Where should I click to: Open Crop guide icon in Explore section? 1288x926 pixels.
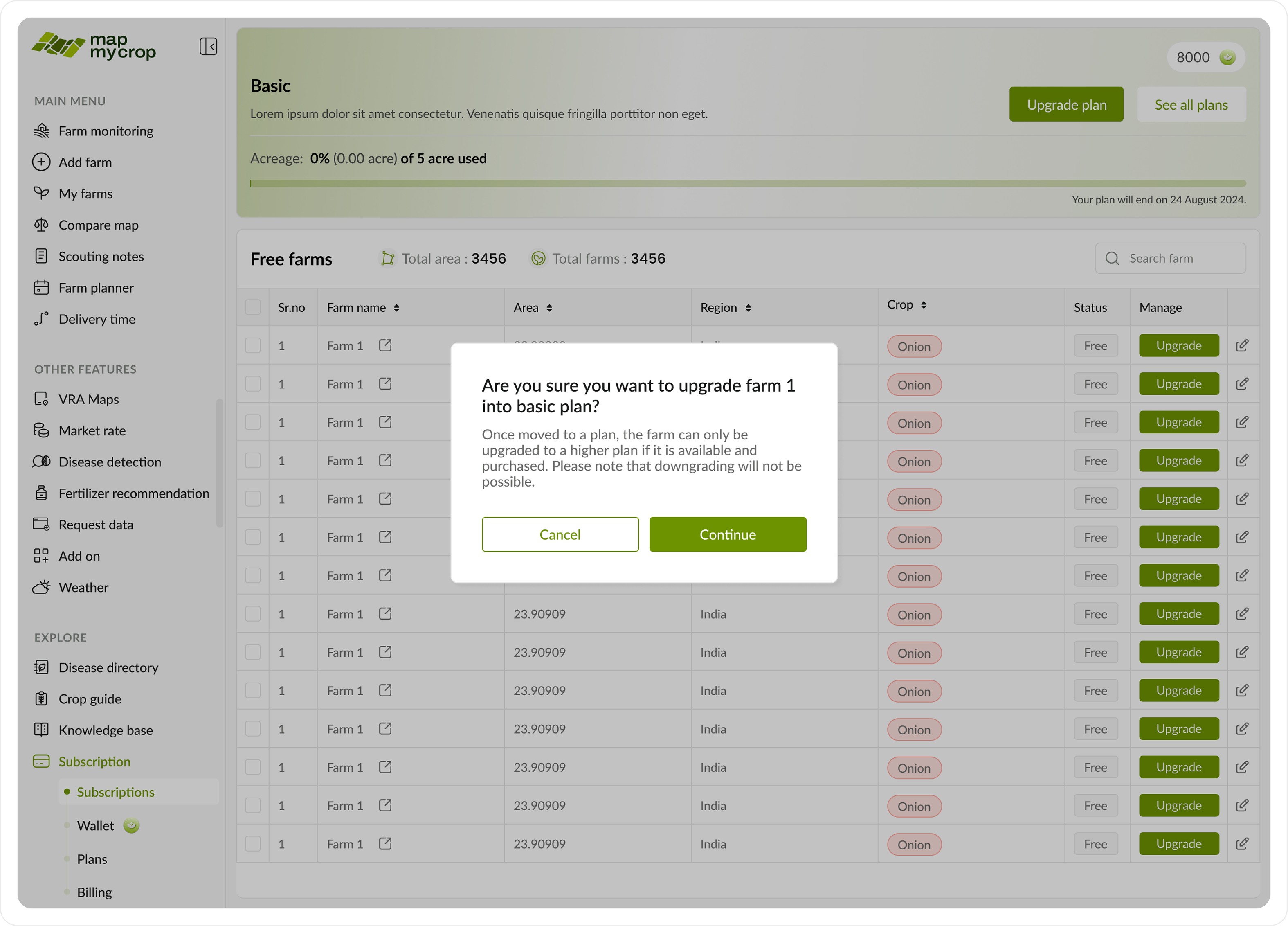(x=41, y=698)
